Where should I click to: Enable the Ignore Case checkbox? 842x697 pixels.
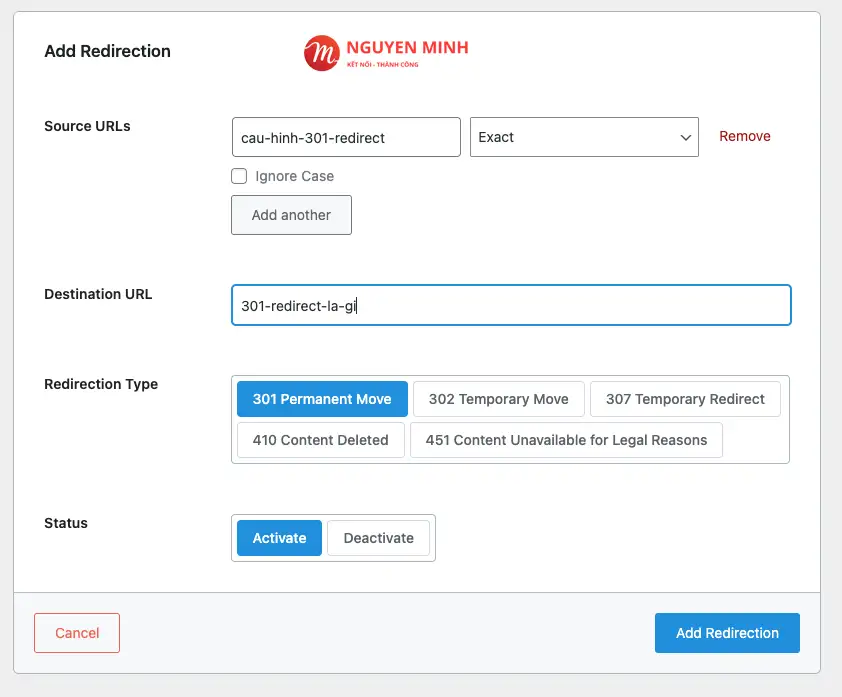click(x=239, y=176)
